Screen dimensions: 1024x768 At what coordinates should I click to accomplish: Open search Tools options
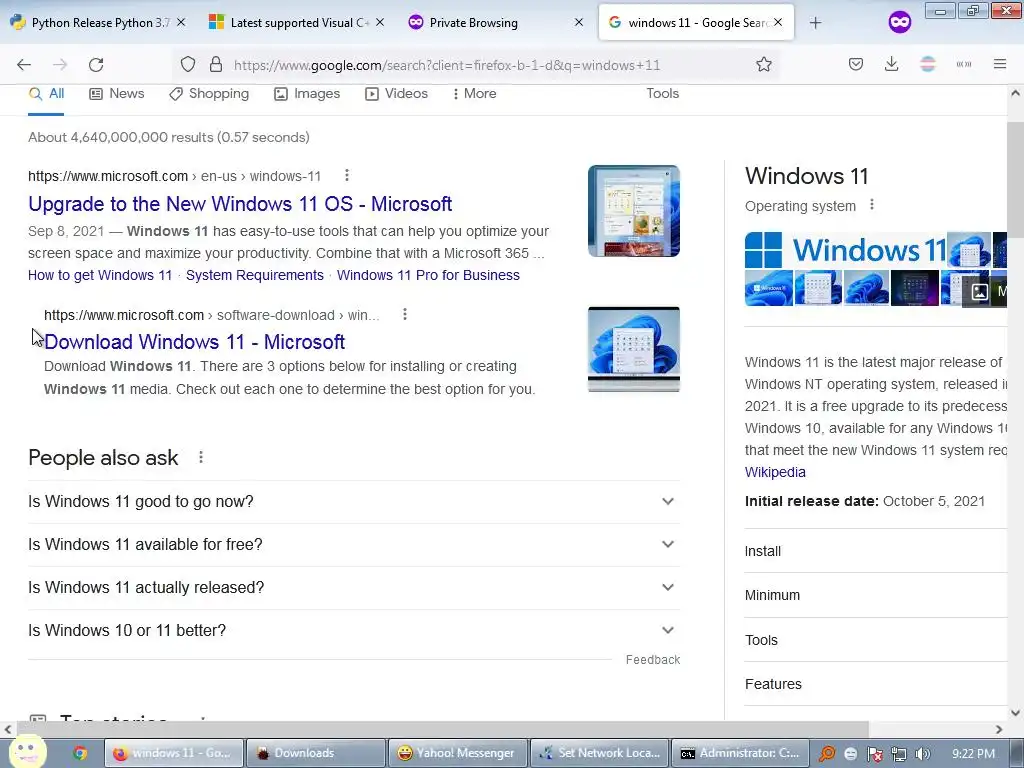click(x=663, y=93)
